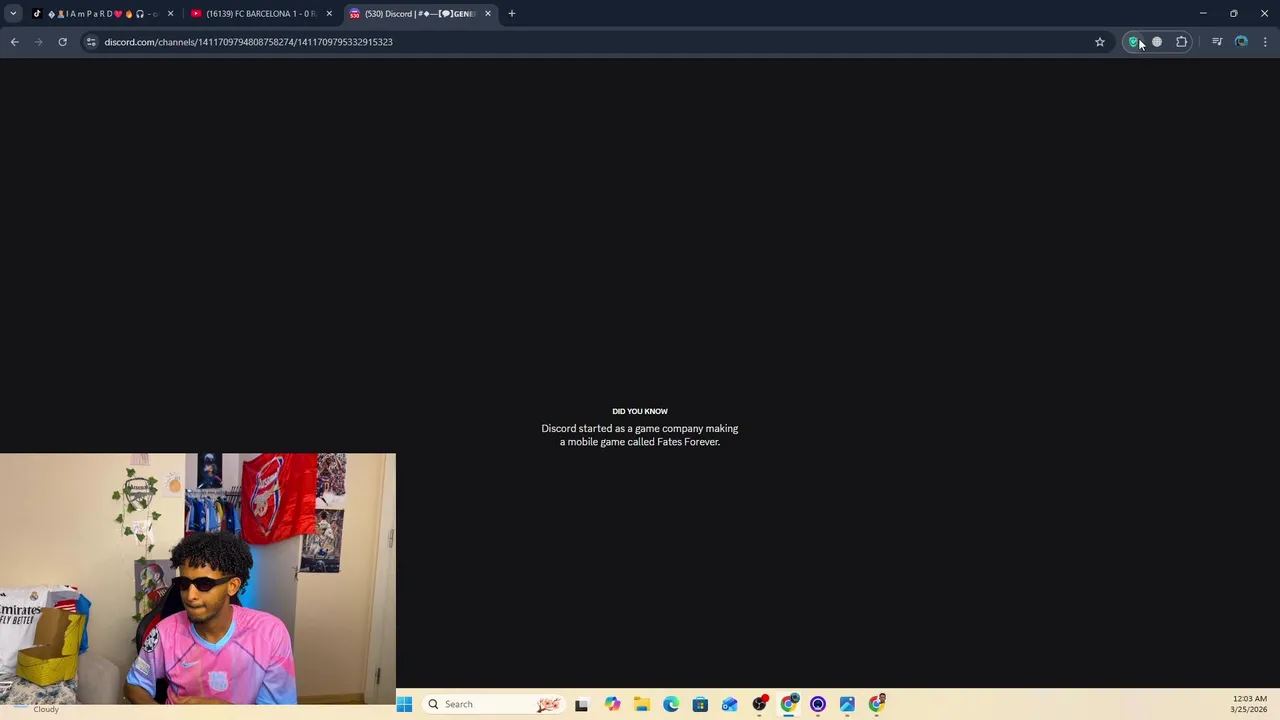Open the Extensions puzzle menu
This screenshot has height=720, width=1280.
pyautogui.click(x=1182, y=42)
